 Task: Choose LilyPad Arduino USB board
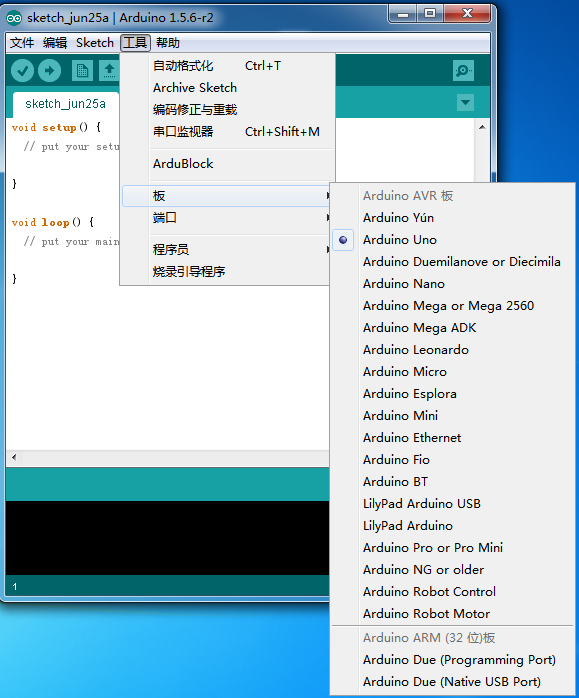click(x=453, y=503)
